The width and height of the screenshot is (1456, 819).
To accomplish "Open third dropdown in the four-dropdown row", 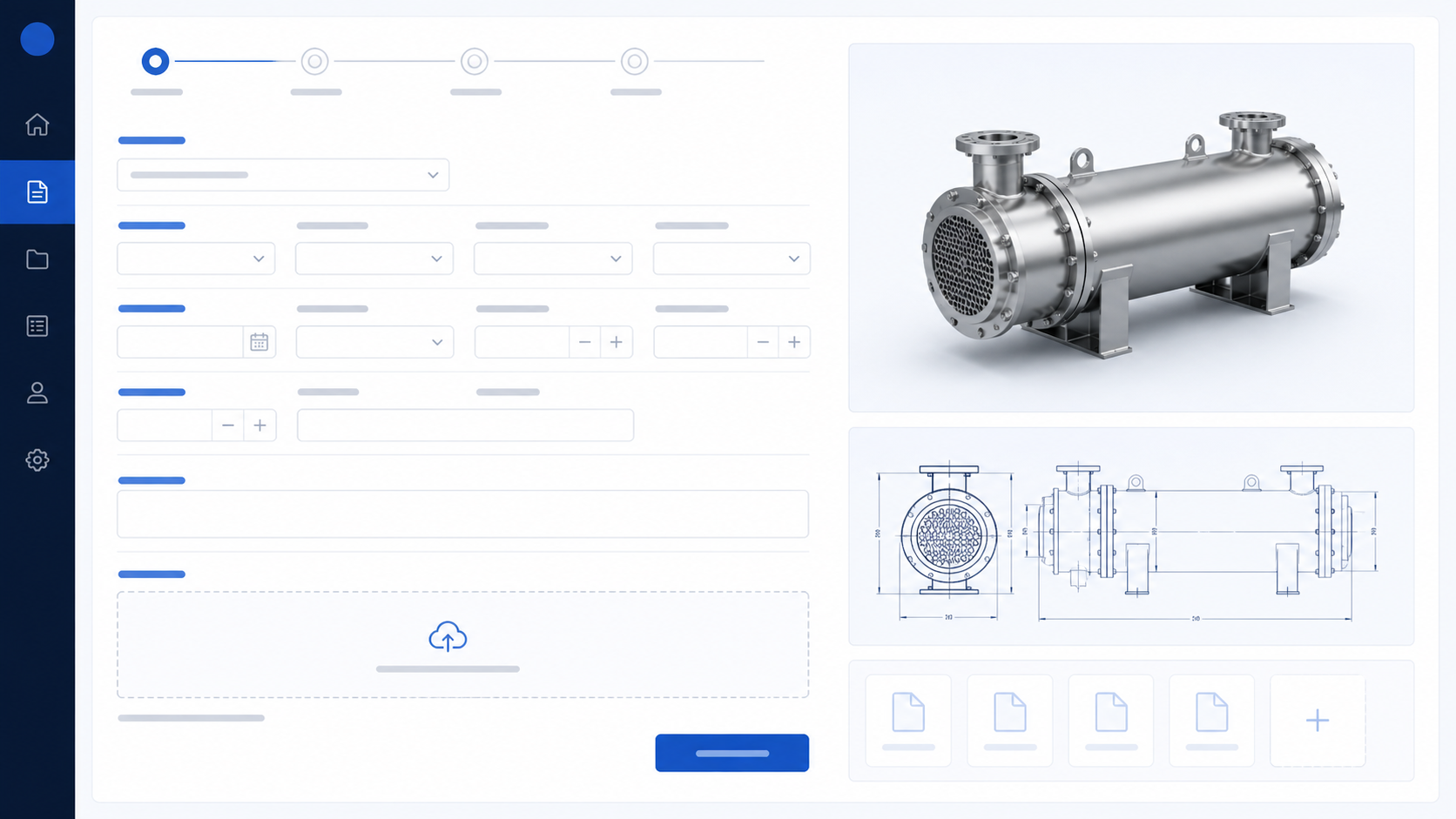I will (553, 258).
